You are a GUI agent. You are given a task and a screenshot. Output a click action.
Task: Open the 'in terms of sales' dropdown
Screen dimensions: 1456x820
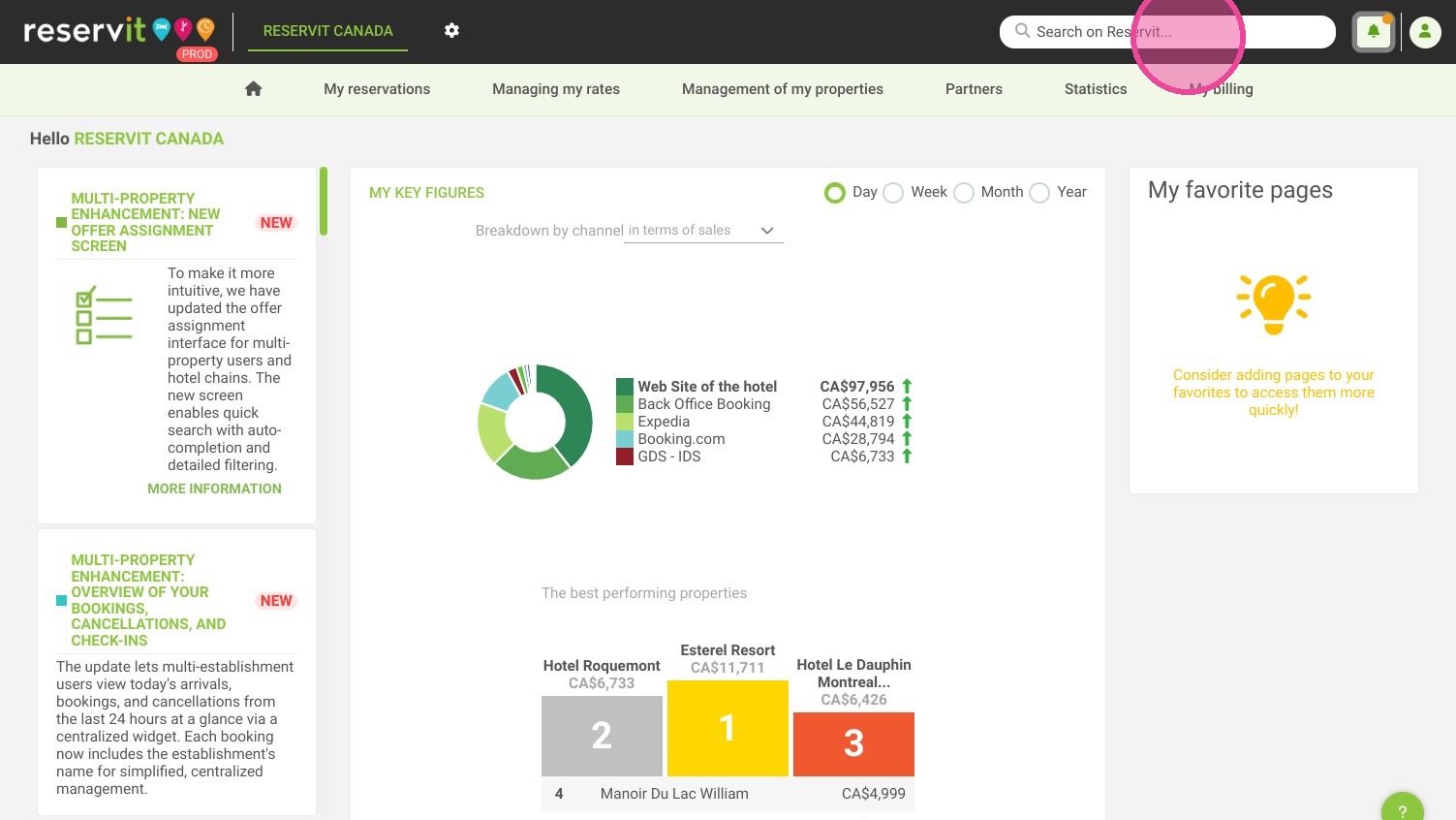point(703,231)
